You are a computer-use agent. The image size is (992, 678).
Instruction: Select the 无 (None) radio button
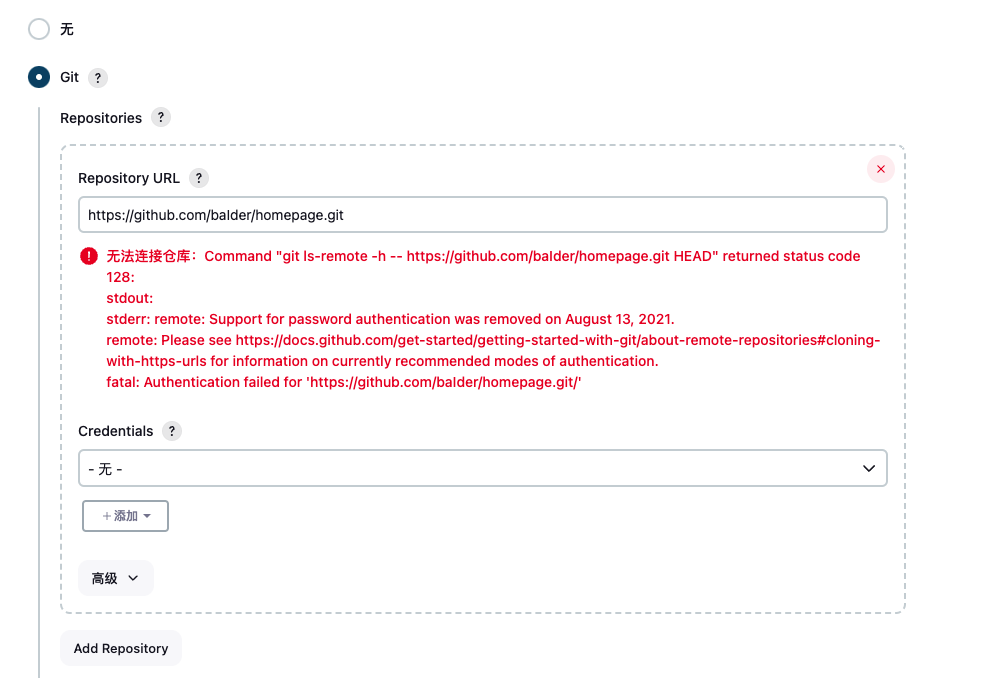(39, 29)
